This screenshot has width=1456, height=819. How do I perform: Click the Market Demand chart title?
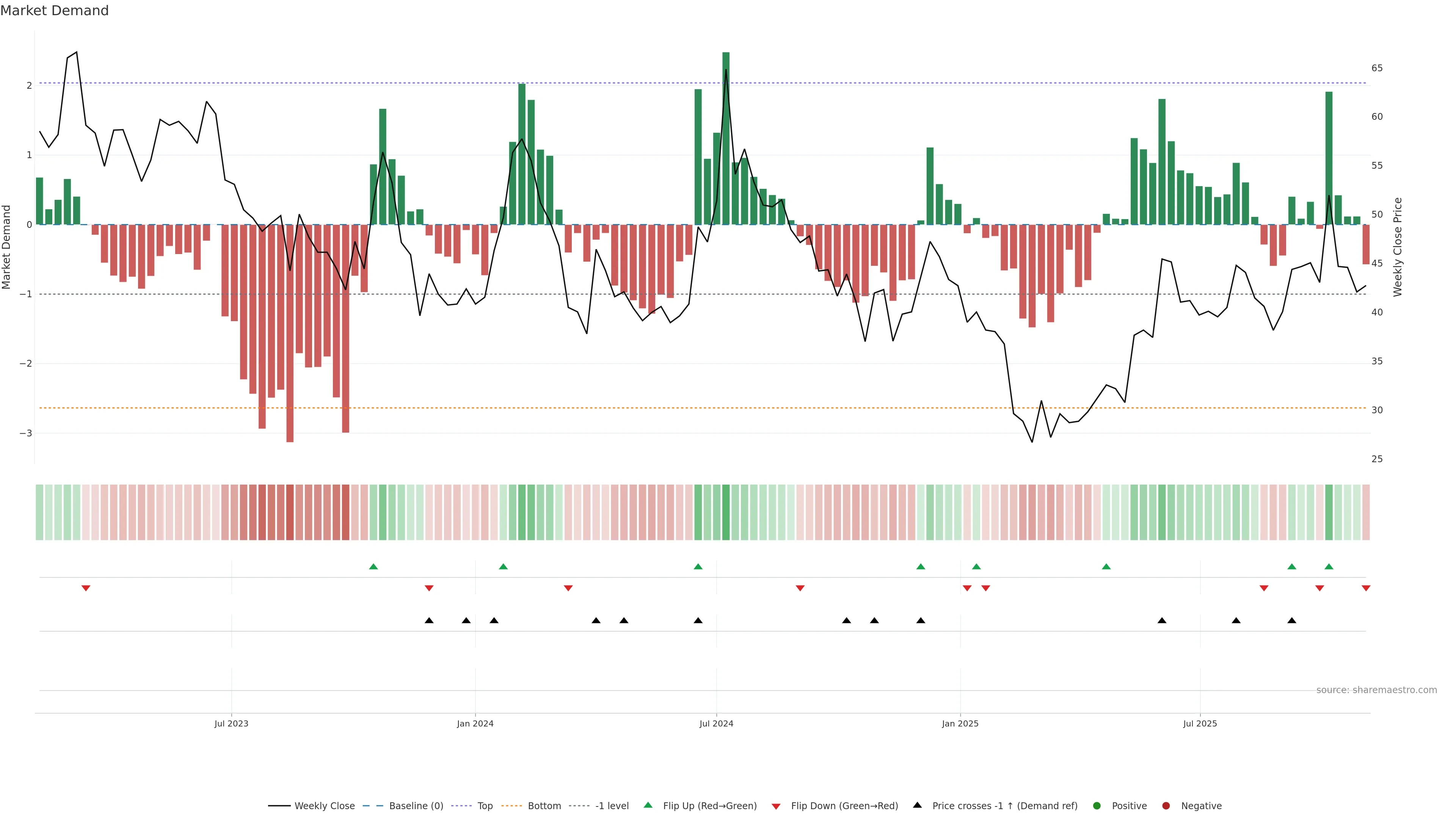[54, 11]
